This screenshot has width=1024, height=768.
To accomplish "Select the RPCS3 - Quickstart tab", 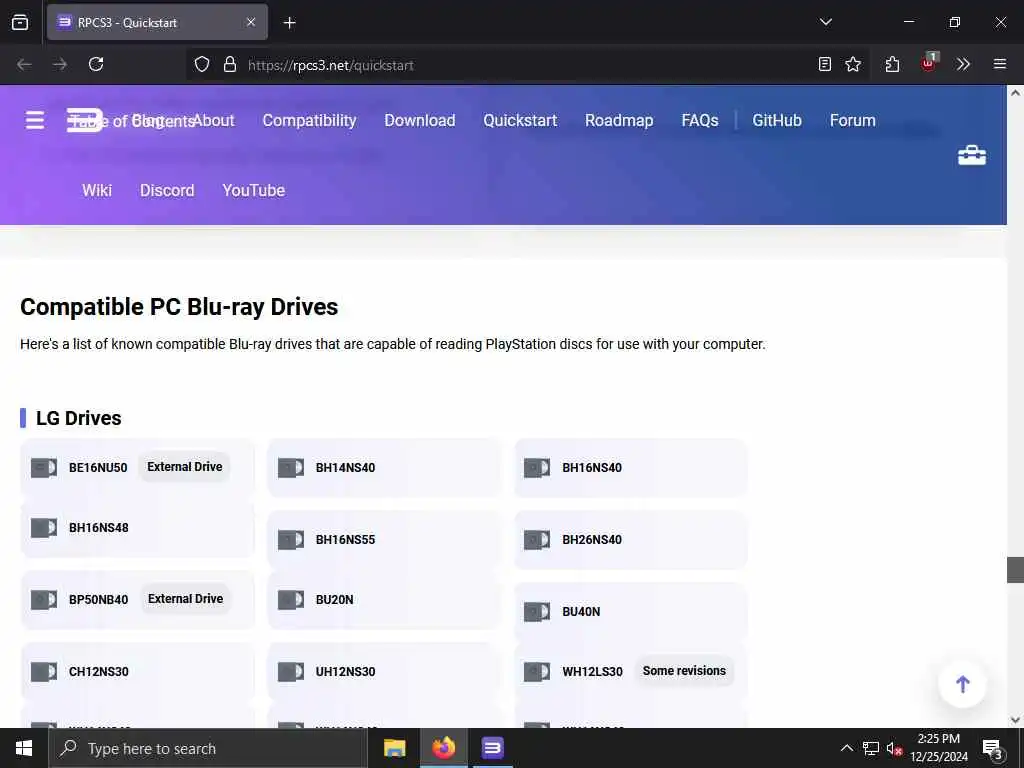I will 157,22.
